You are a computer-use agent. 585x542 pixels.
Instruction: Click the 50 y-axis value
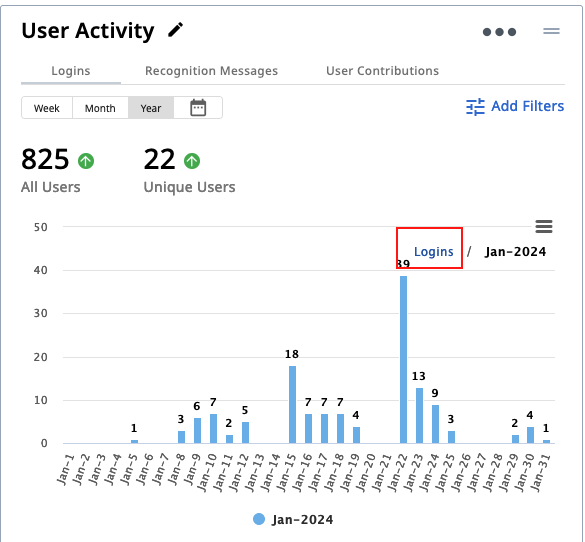click(x=41, y=227)
